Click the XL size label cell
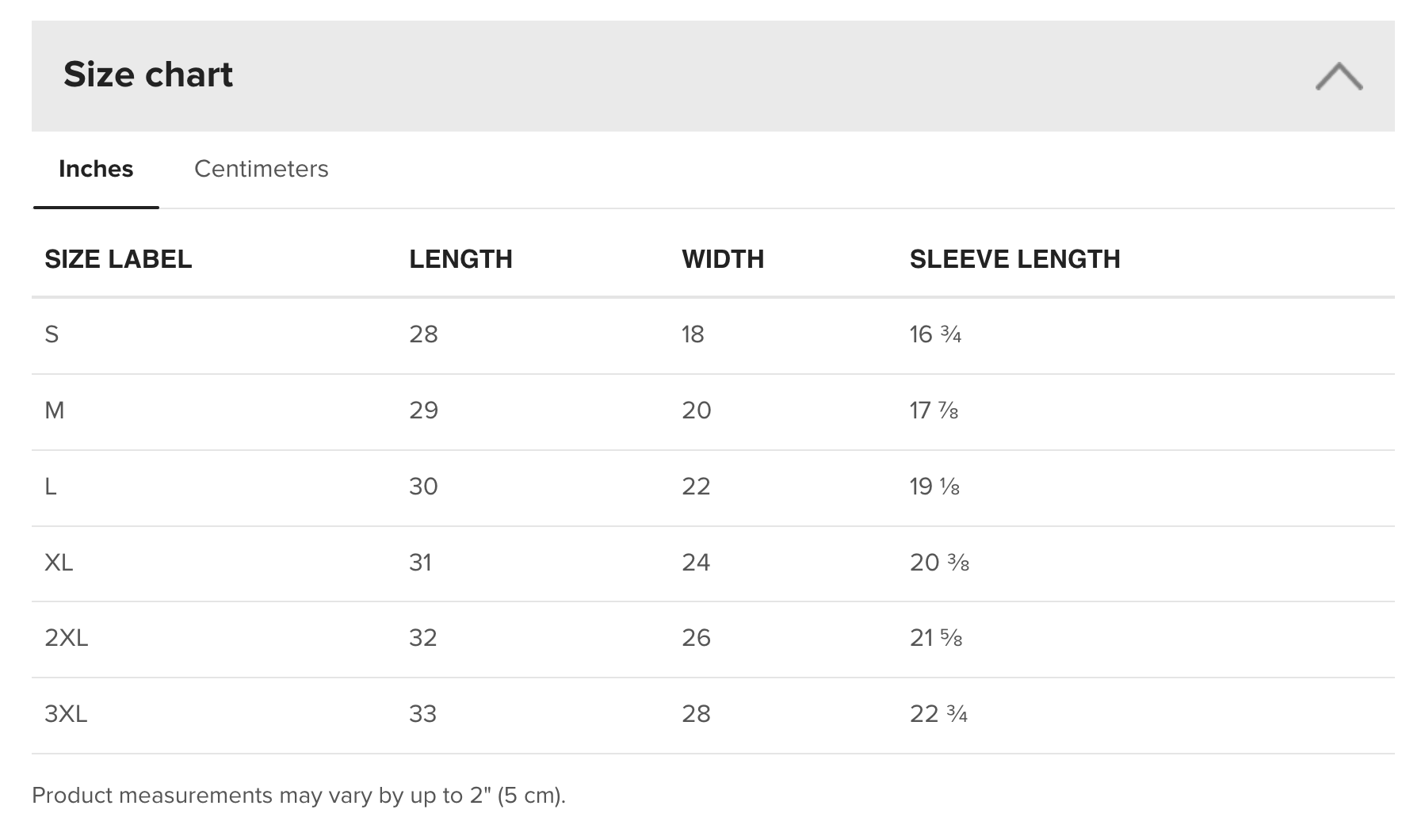The image size is (1425, 840). [x=59, y=563]
